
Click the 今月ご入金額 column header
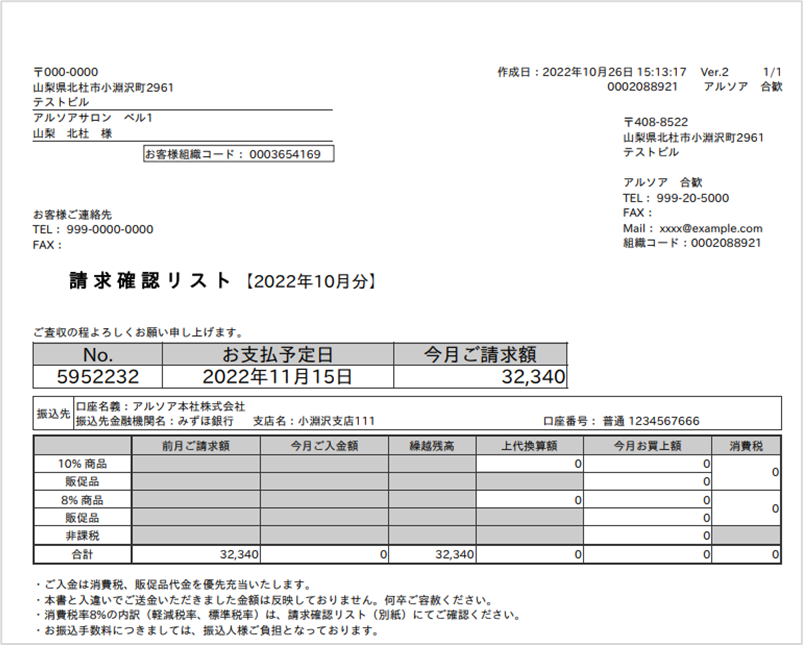pyautogui.click(x=324, y=445)
